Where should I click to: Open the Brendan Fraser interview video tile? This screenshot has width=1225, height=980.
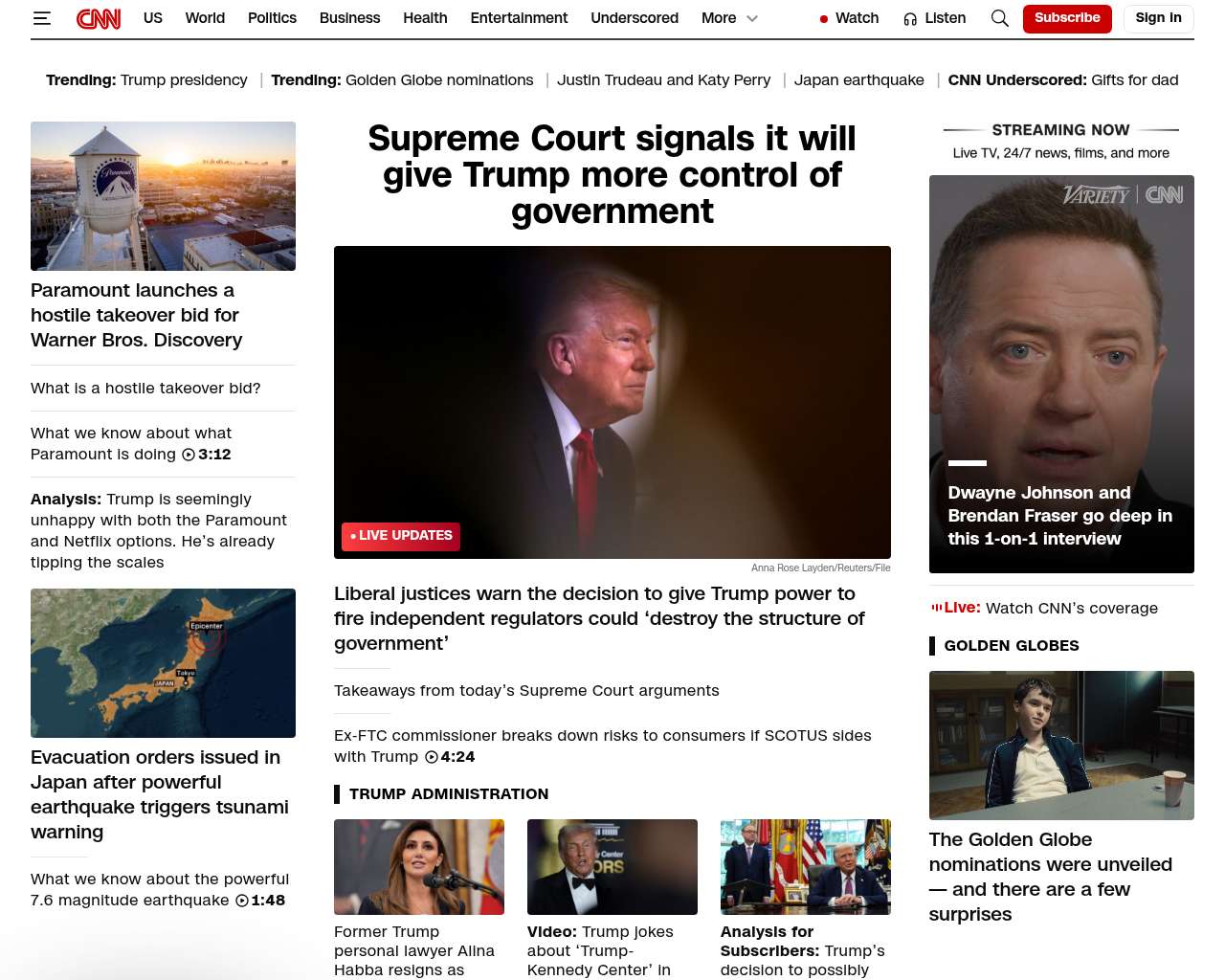[x=1061, y=374]
